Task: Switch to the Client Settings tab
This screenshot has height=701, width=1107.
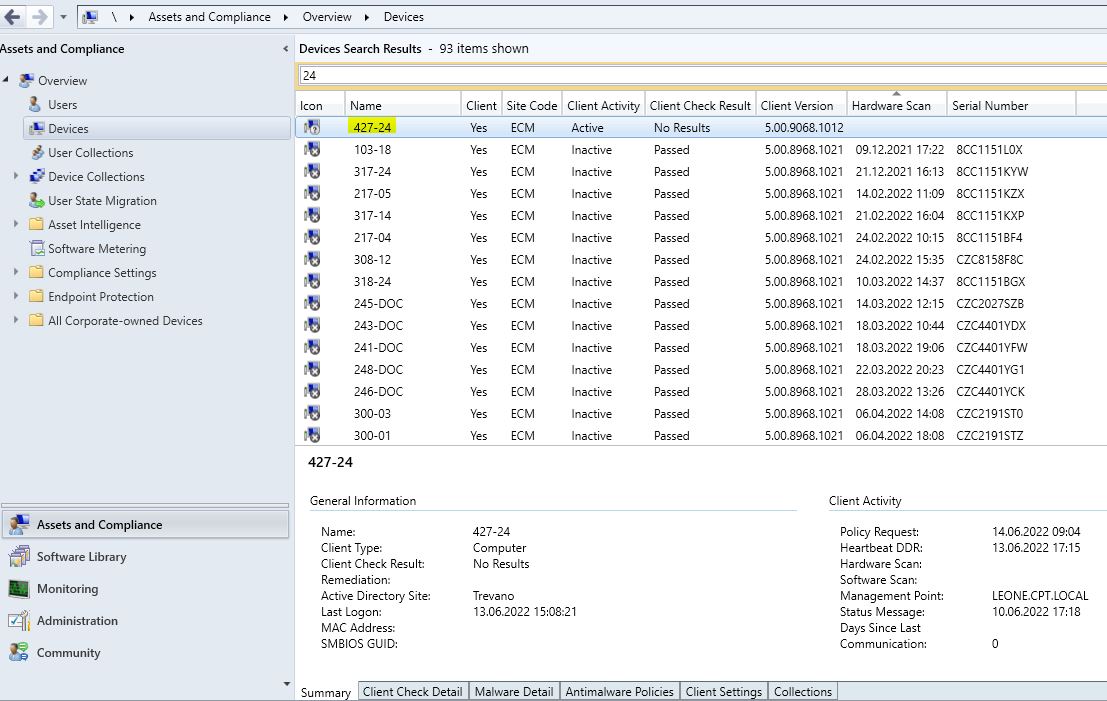Action: point(724,692)
